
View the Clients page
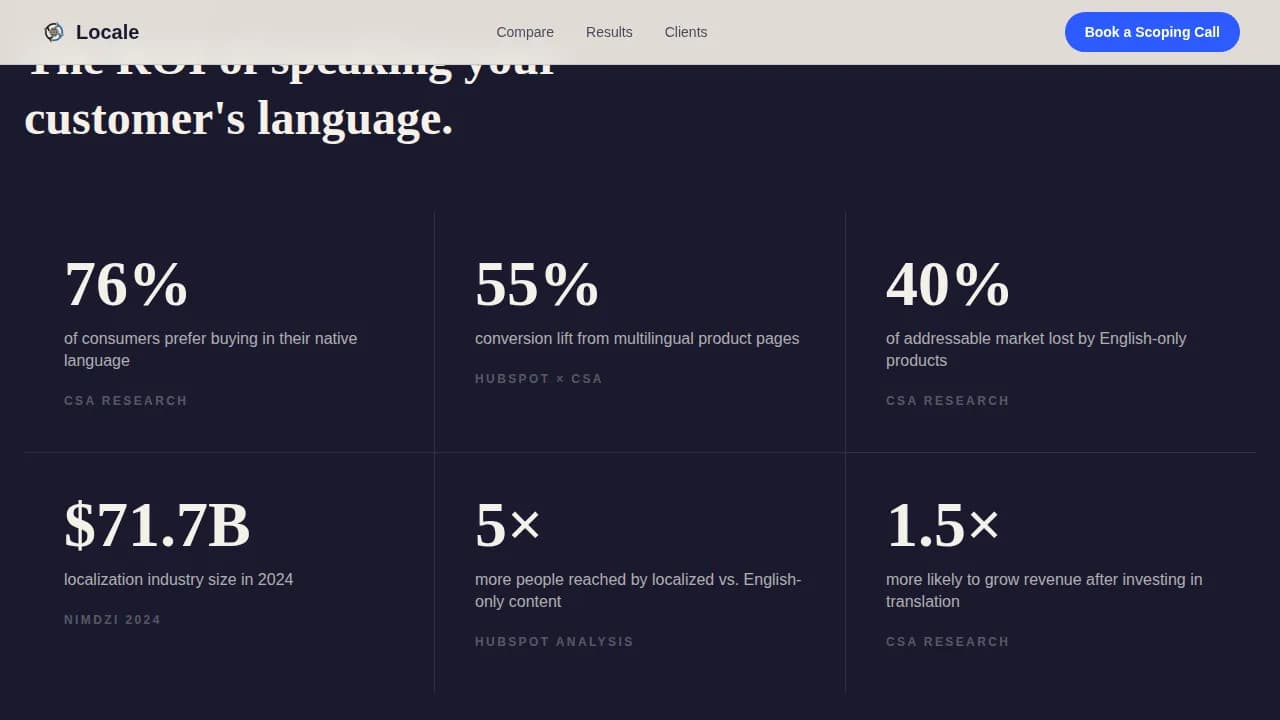pyautogui.click(x=686, y=32)
